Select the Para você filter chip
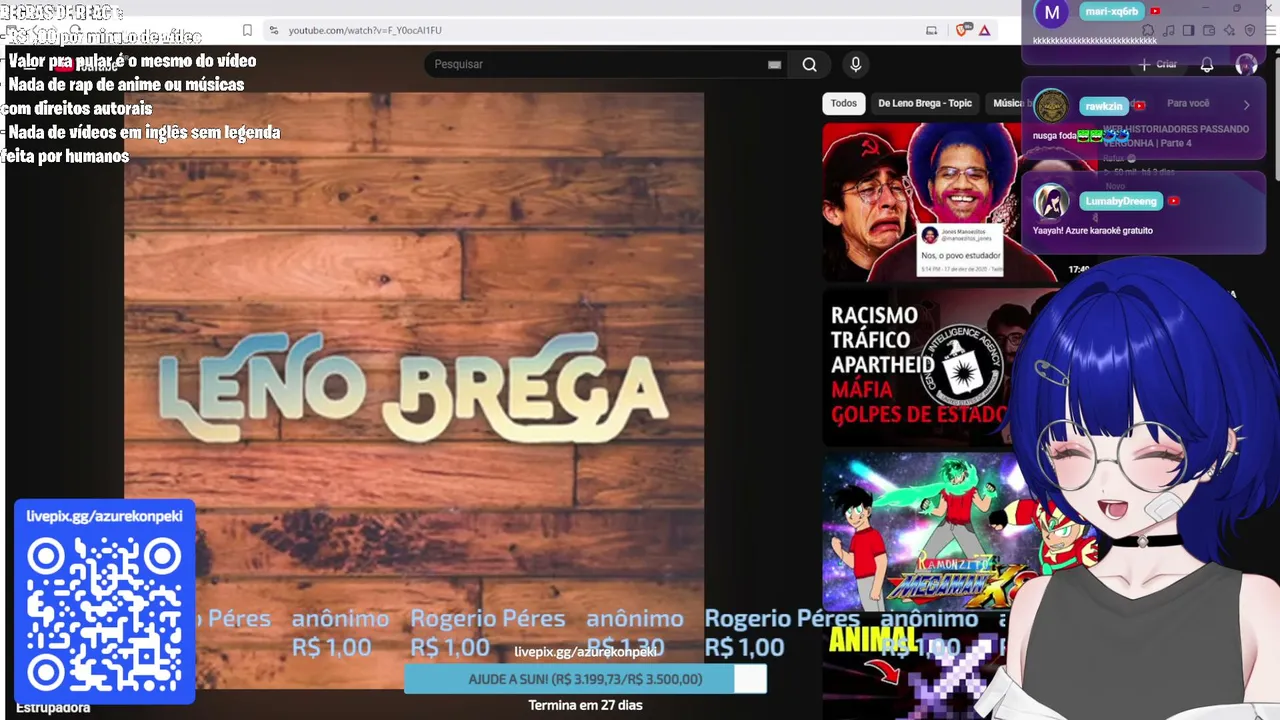This screenshot has height=720, width=1280. coord(1188,103)
